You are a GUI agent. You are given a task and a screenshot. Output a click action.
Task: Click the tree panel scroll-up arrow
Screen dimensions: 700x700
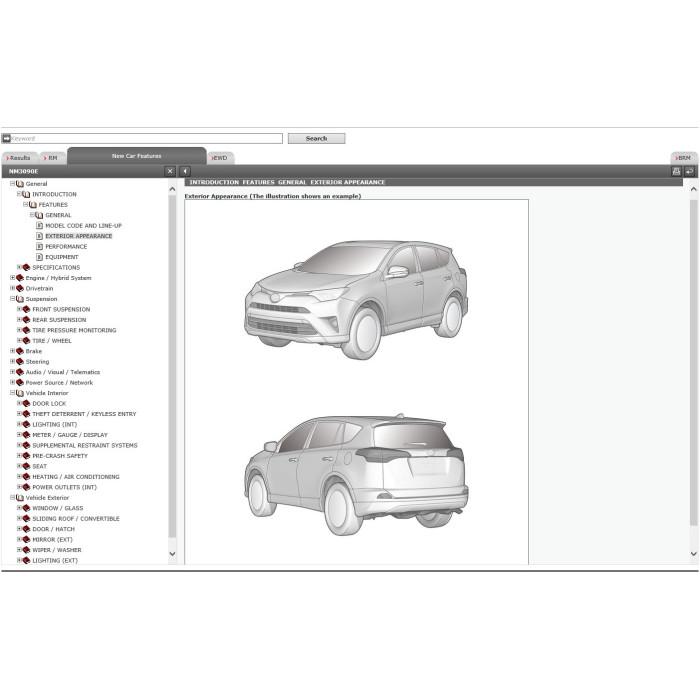[x=172, y=189]
